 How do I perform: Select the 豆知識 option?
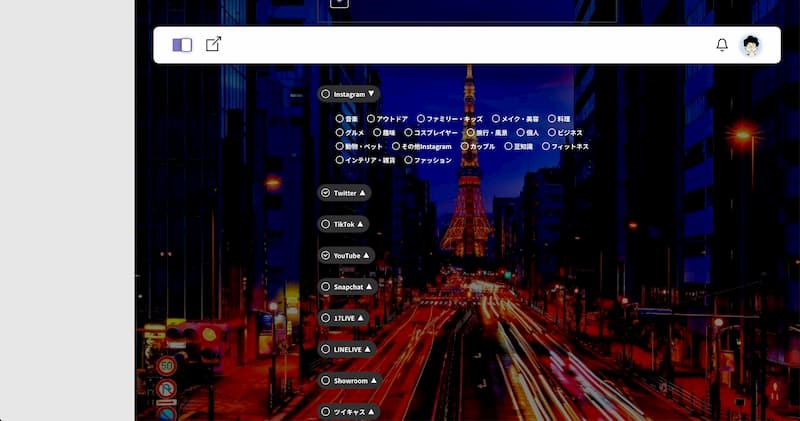(518, 146)
